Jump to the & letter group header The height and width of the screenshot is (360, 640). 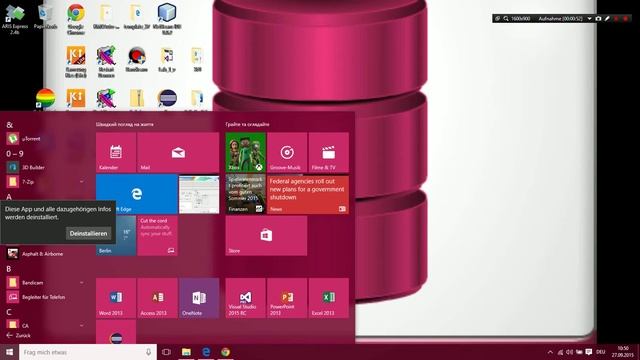pos(9,124)
